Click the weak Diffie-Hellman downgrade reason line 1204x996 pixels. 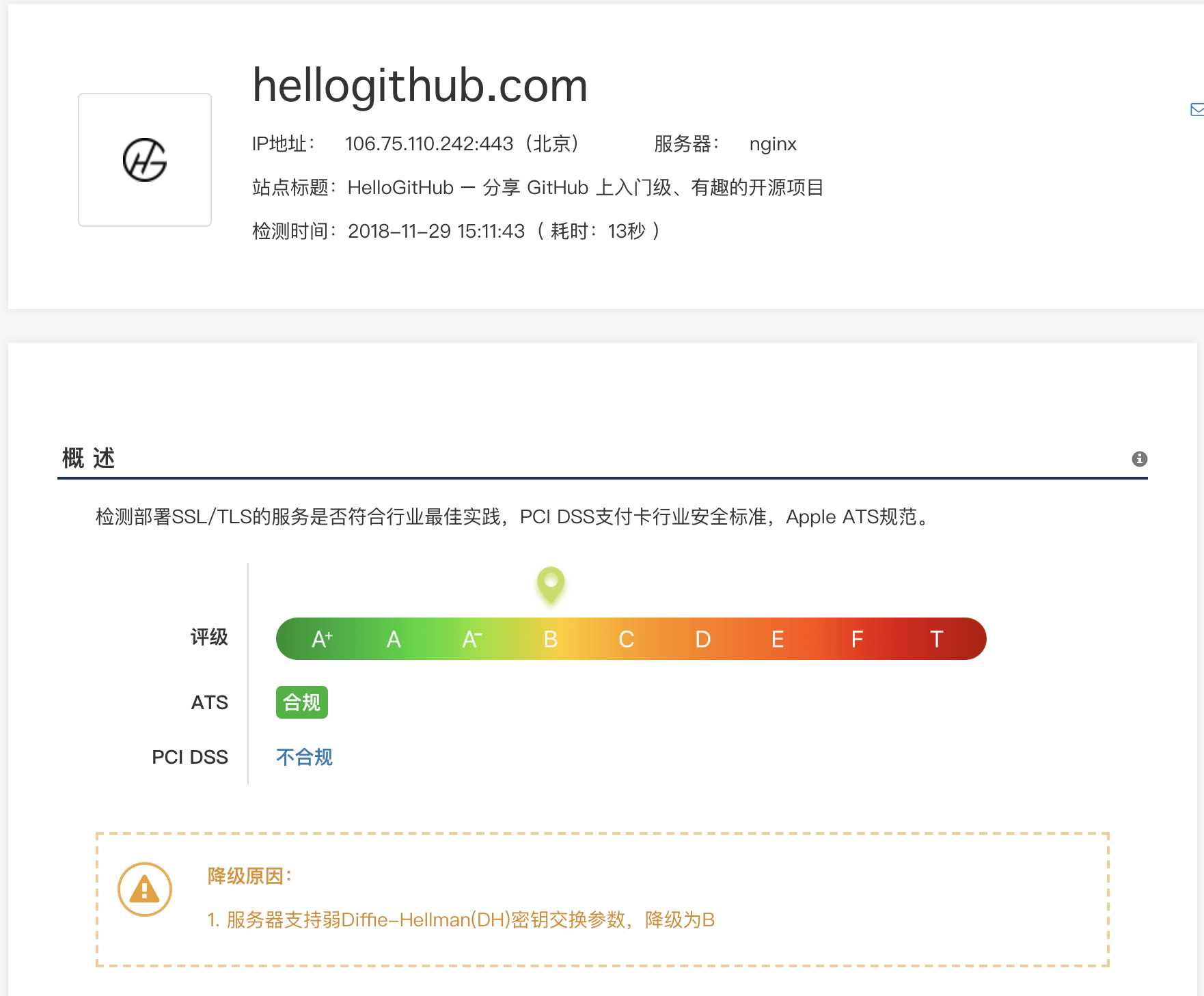(x=461, y=919)
